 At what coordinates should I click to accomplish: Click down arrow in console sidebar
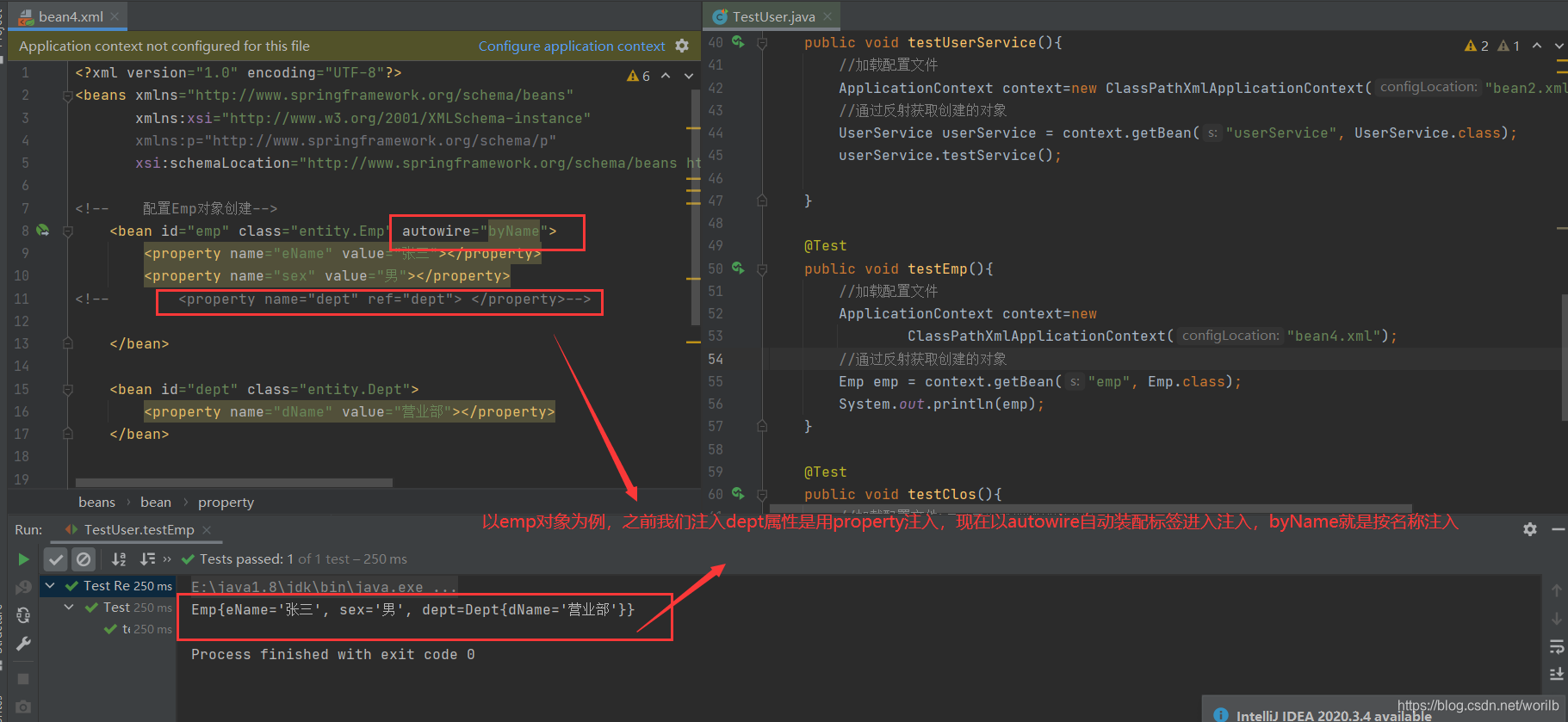[x=1557, y=618]
